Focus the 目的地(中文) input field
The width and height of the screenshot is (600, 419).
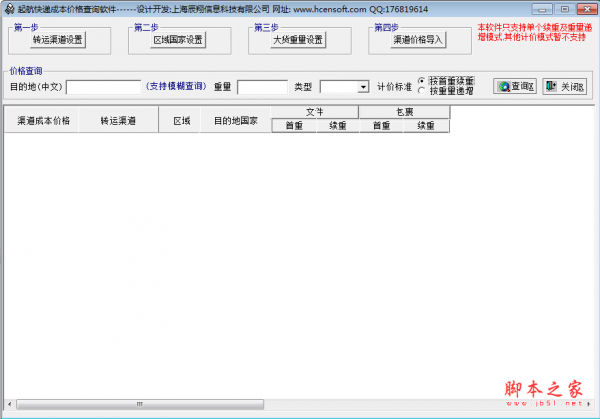(103, 87)
